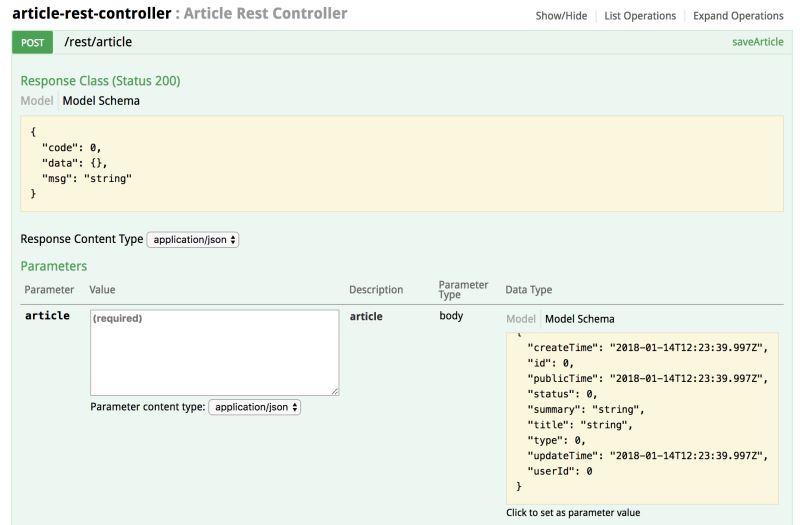Screen dimensions: 800x525
Task: Switch to Data Type Model tab
Action: click(x=521, y=319)
